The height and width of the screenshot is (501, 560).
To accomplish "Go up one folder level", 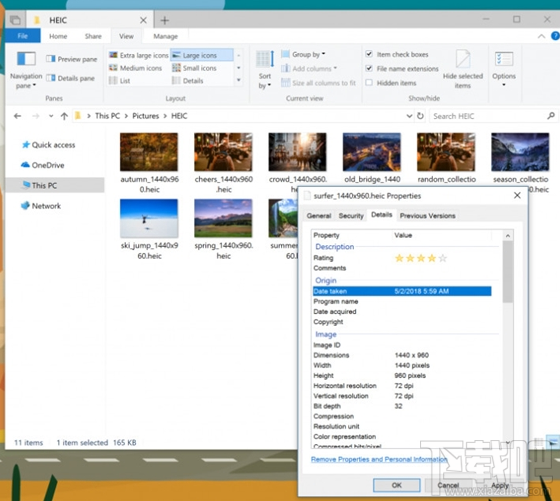I will pos(64,116).
